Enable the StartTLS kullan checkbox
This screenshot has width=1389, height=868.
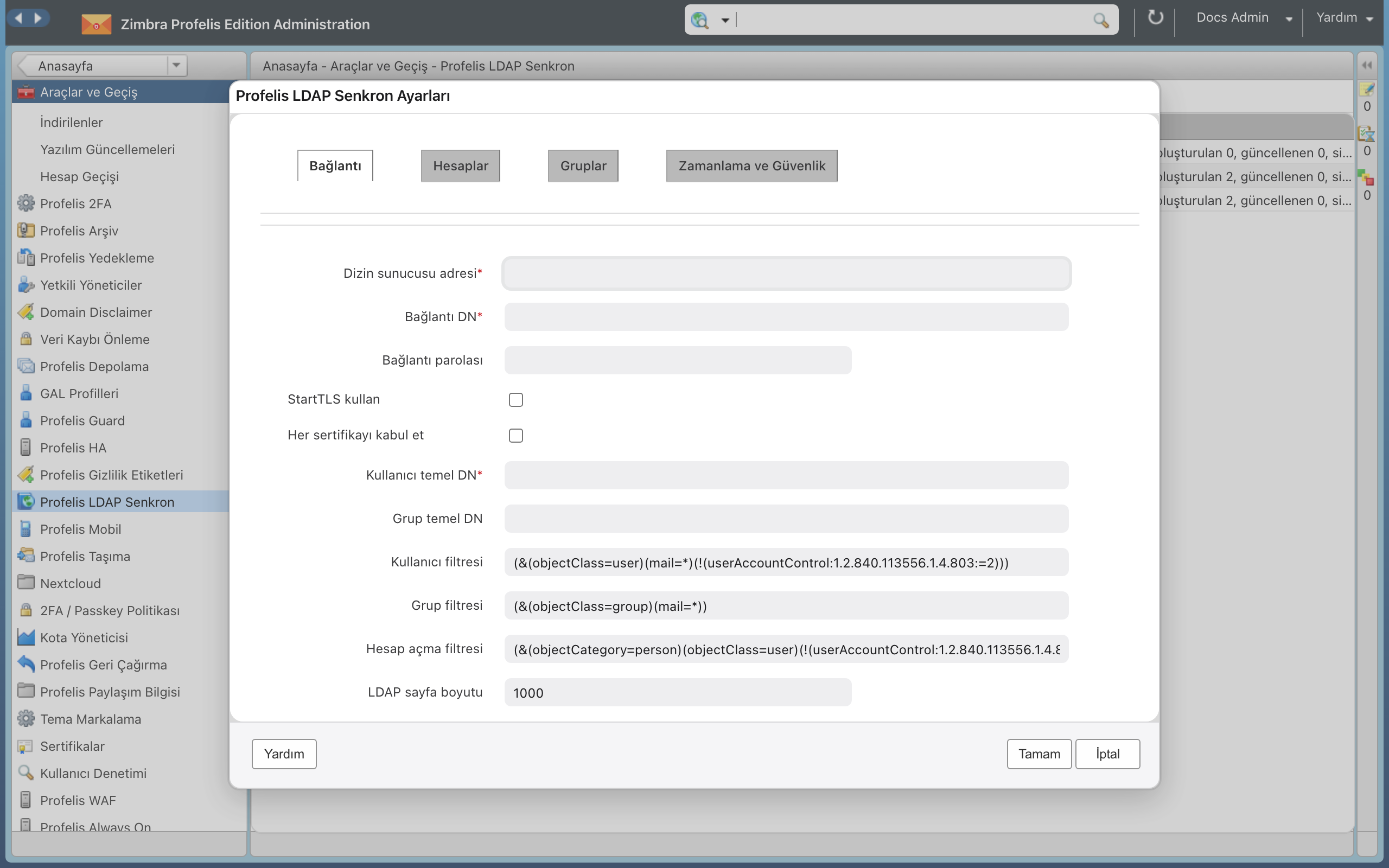click(515, 400)
